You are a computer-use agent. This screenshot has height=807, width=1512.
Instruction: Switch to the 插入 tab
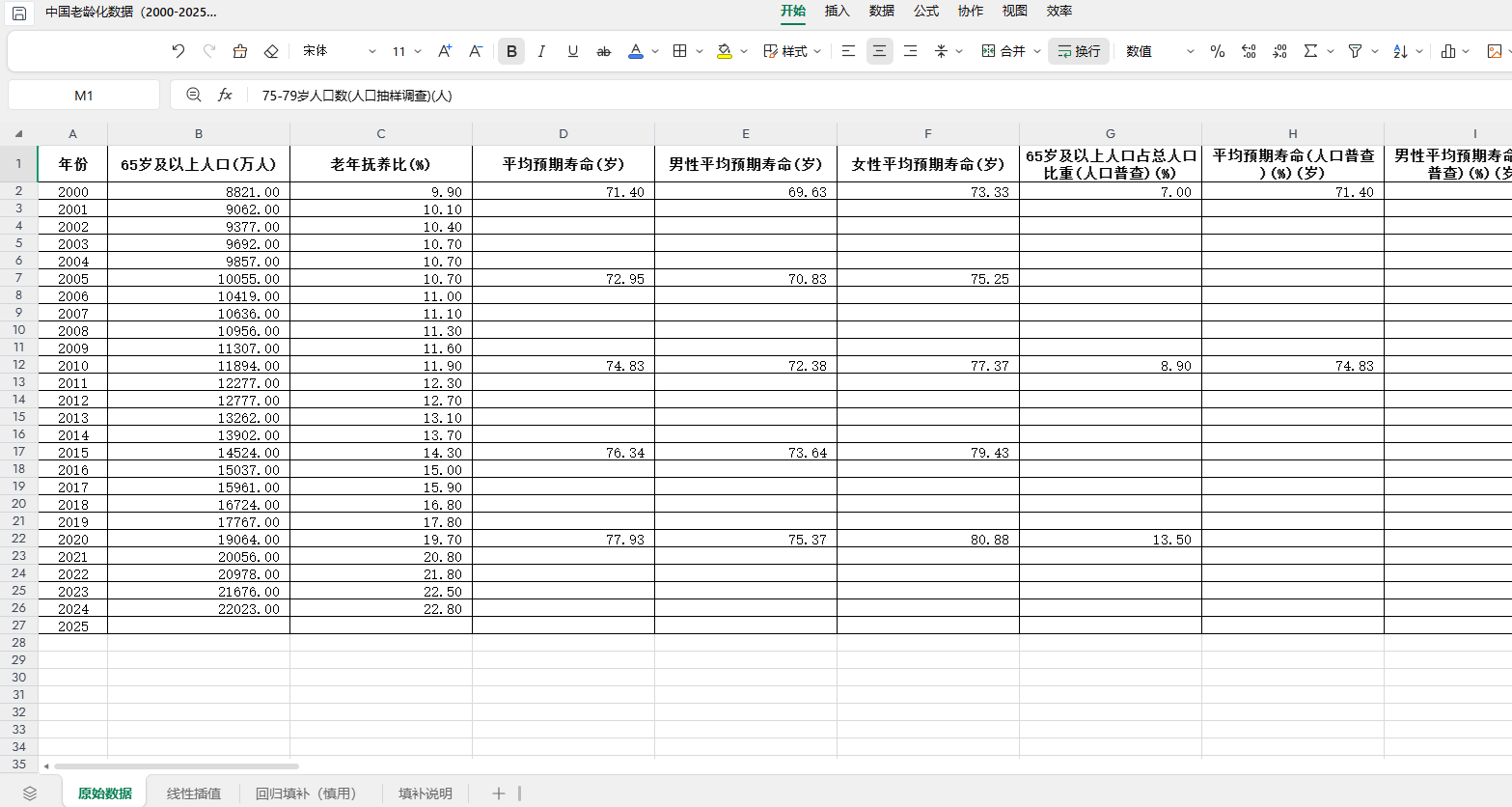(838, 11)
